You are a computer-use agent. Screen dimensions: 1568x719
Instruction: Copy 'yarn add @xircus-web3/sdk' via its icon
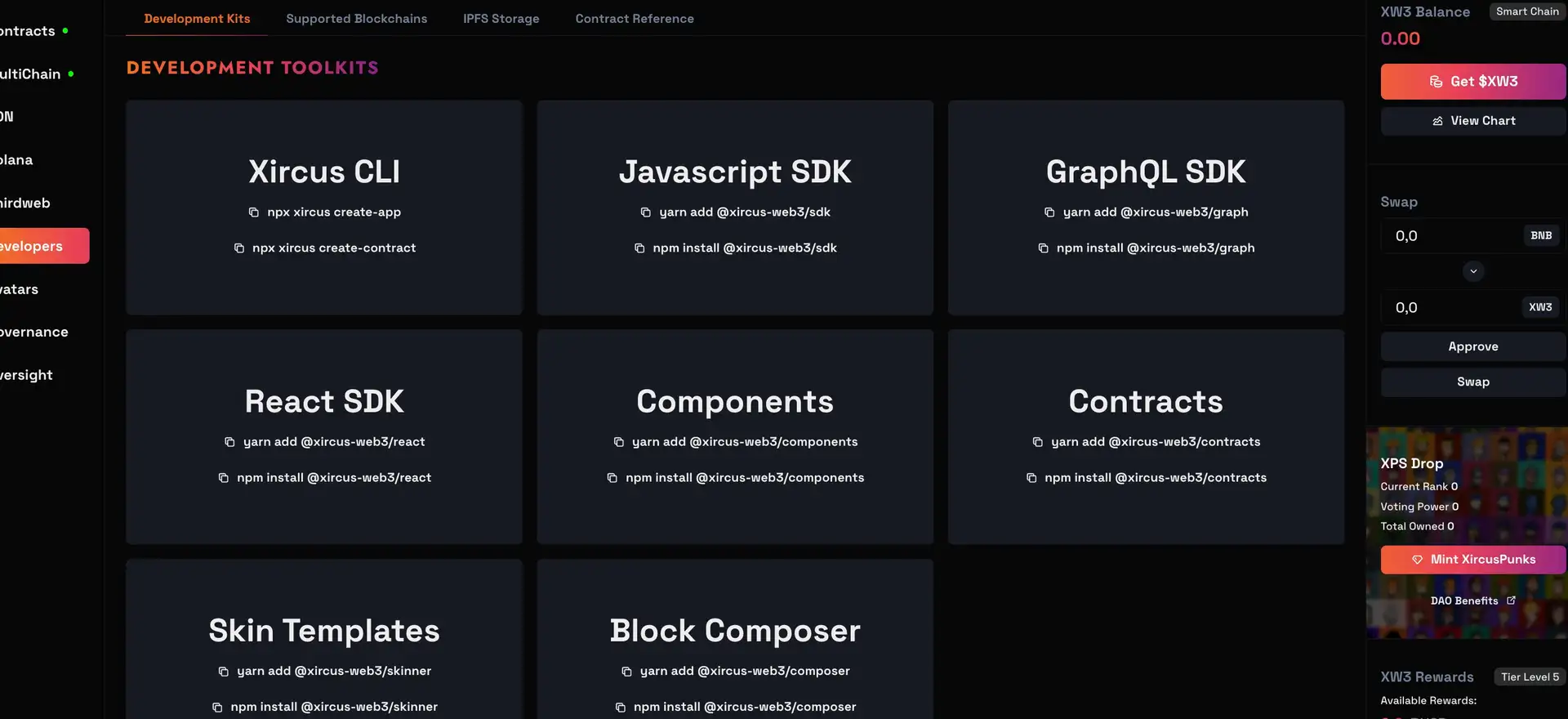point(646,212)
